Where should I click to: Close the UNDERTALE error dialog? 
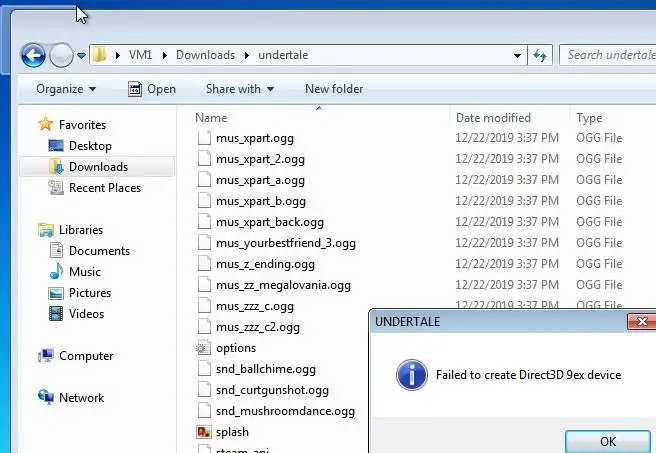(642, 321)
